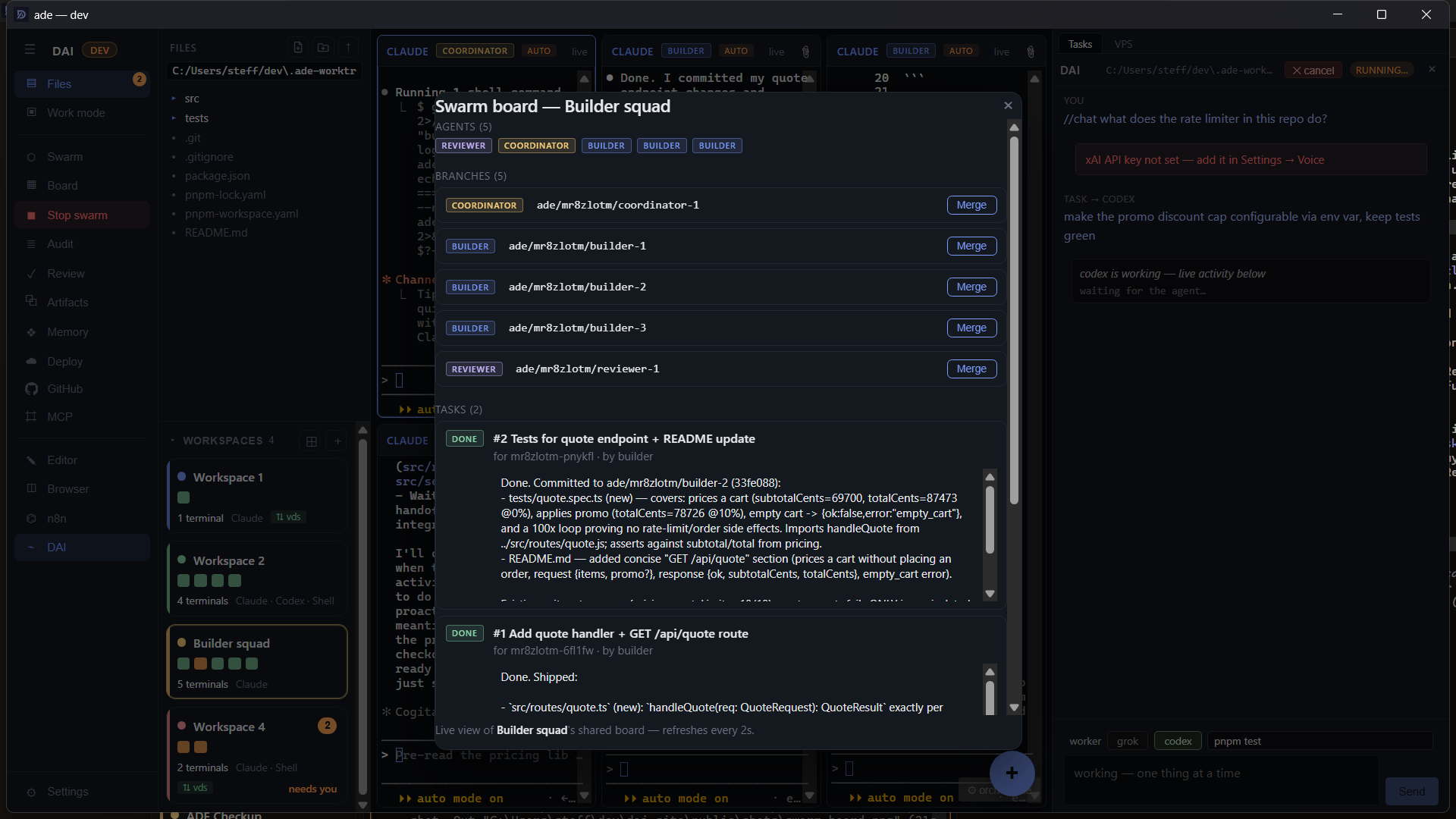Screen dimensions: 1456x819
Task: Open MCP in the sidebar
Action: (x=82, y=417)
